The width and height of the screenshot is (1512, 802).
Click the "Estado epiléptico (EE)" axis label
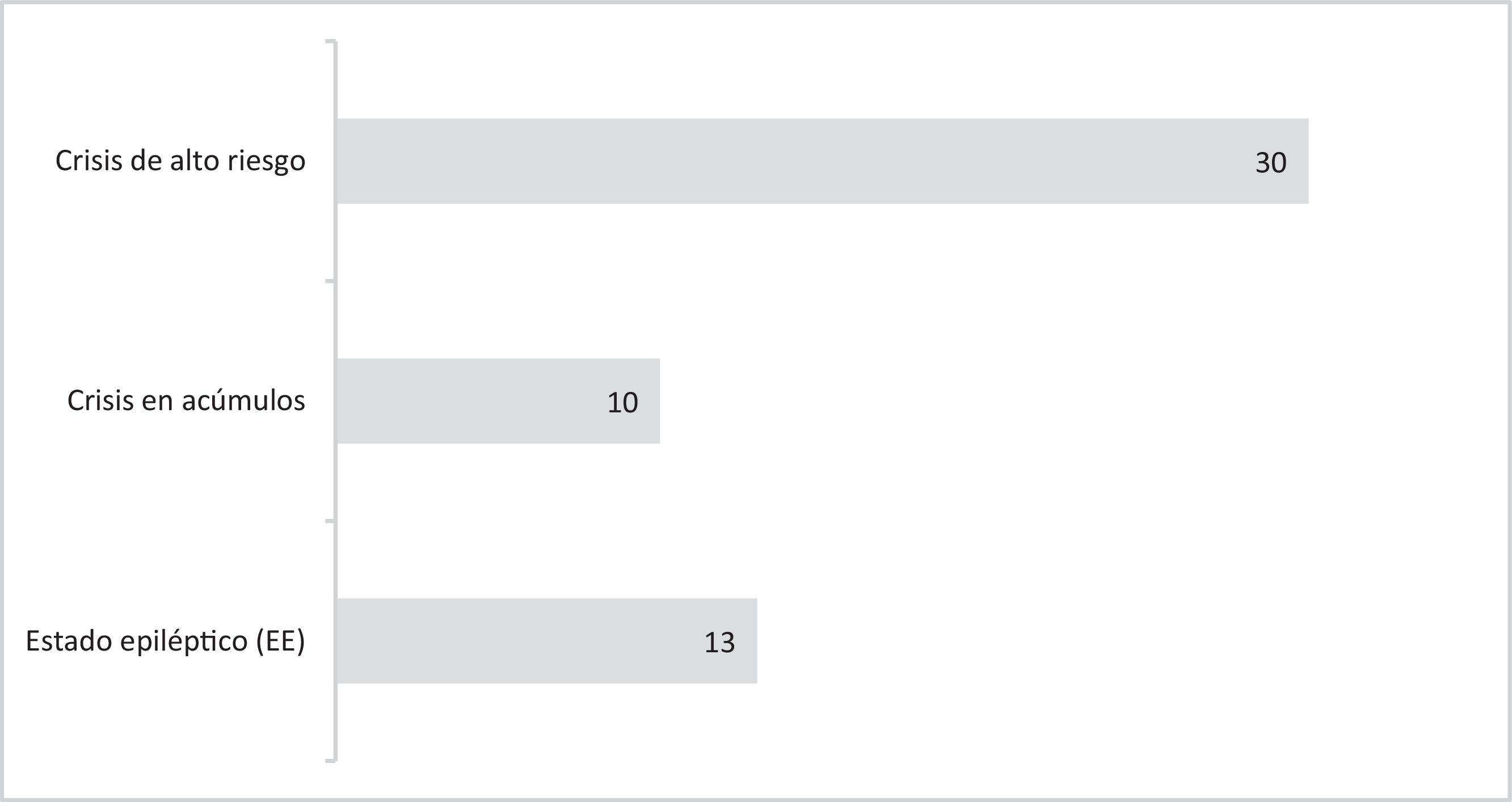[x=166, y=641]
